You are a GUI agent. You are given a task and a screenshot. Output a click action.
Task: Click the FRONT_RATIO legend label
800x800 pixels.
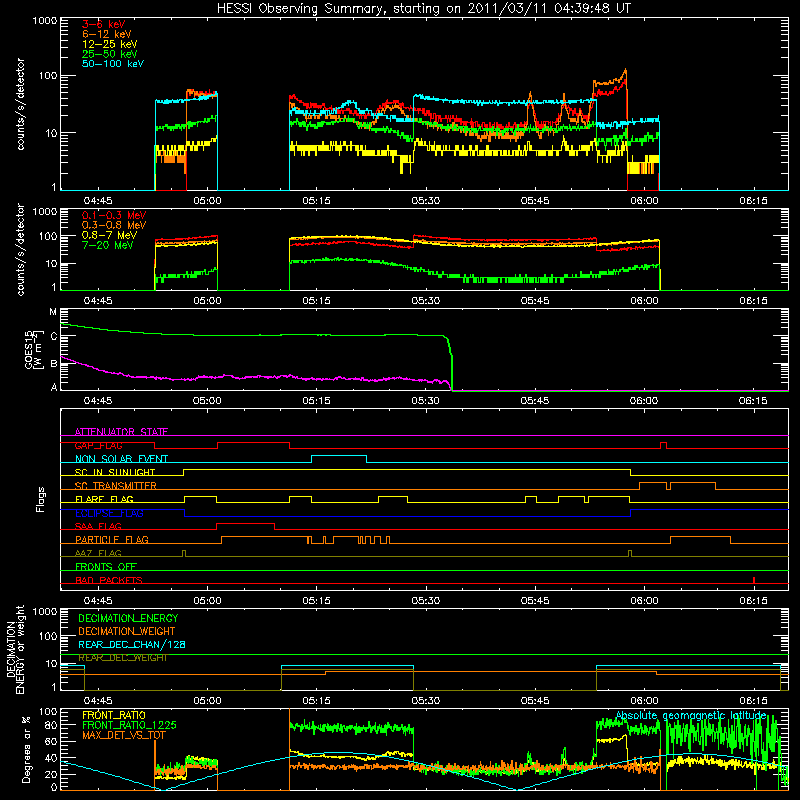(x=114, y=715)
